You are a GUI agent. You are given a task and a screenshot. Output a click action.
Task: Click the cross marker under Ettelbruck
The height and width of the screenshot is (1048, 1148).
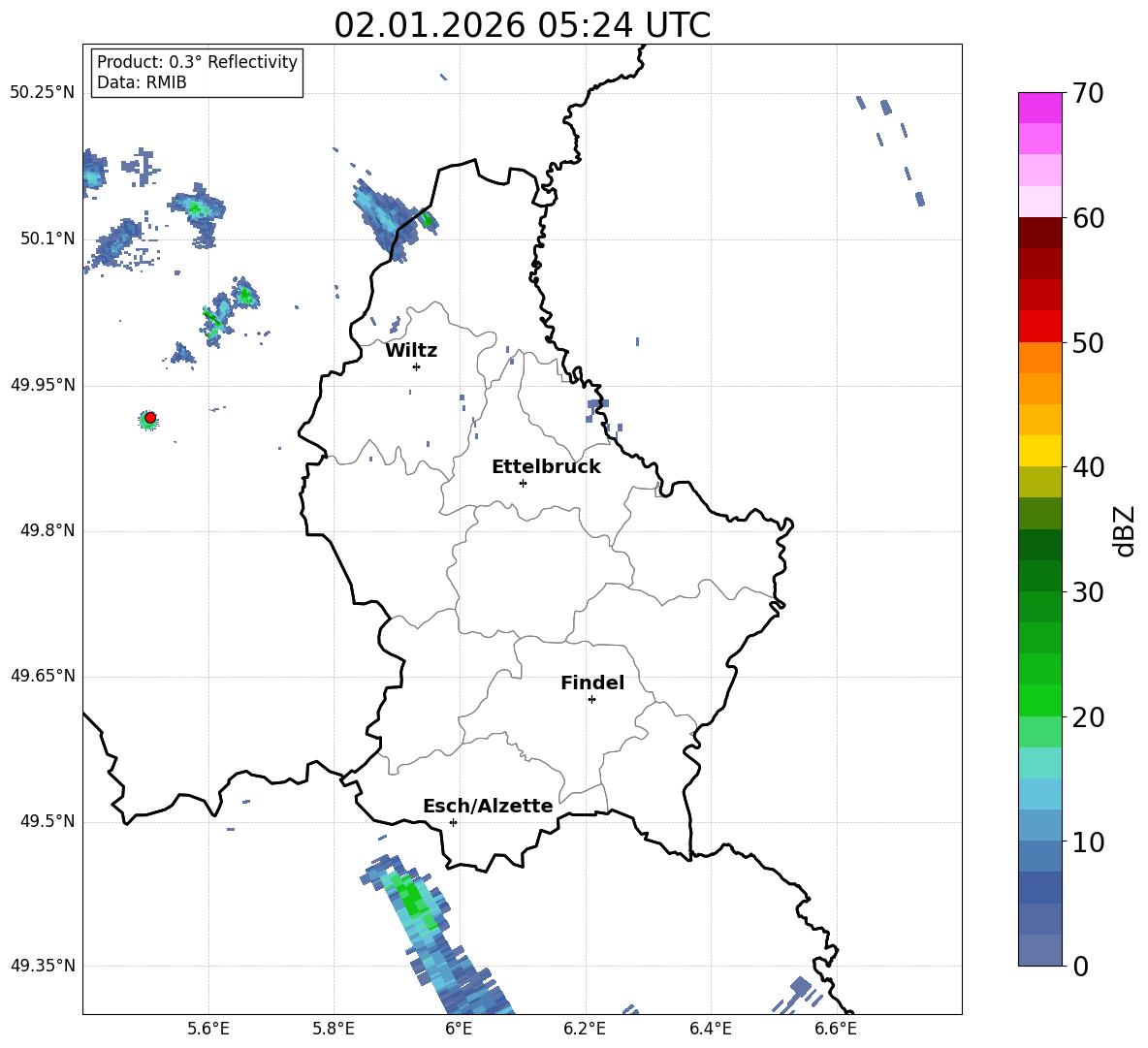click(523, 483)
